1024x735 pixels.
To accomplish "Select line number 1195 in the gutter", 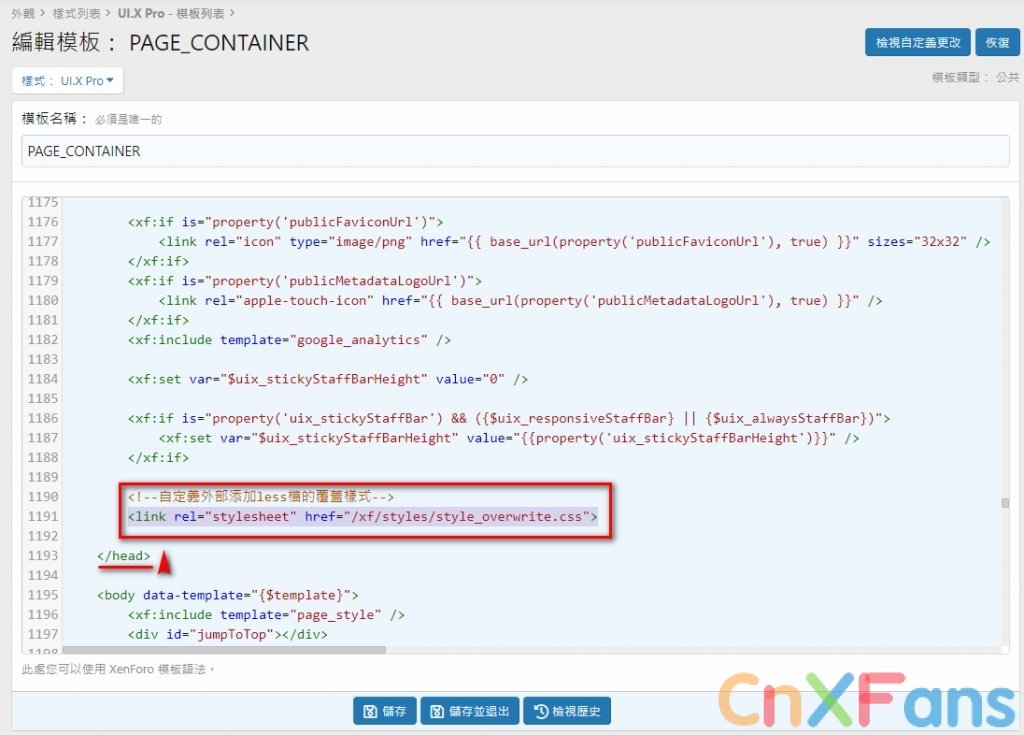I will [x=43, y=595].
